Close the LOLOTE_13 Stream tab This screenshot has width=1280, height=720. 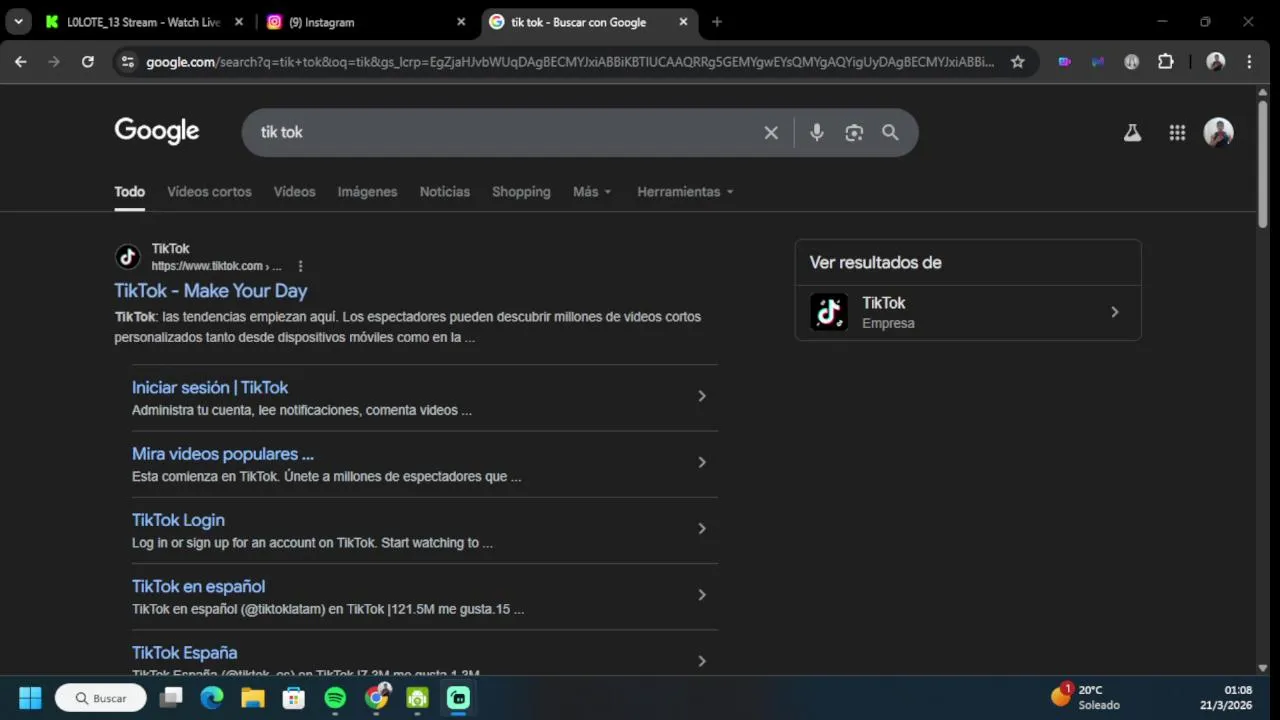(238, 22)
